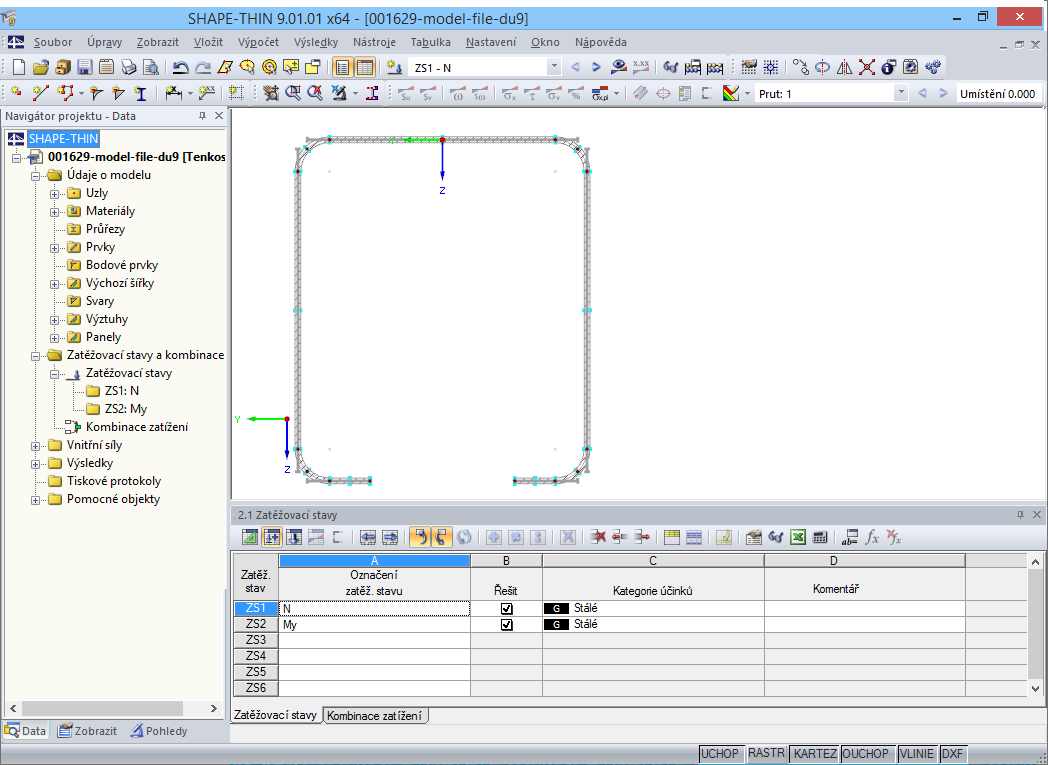Create a new model file
1048x765 pixels.
(x=19, y=67)
